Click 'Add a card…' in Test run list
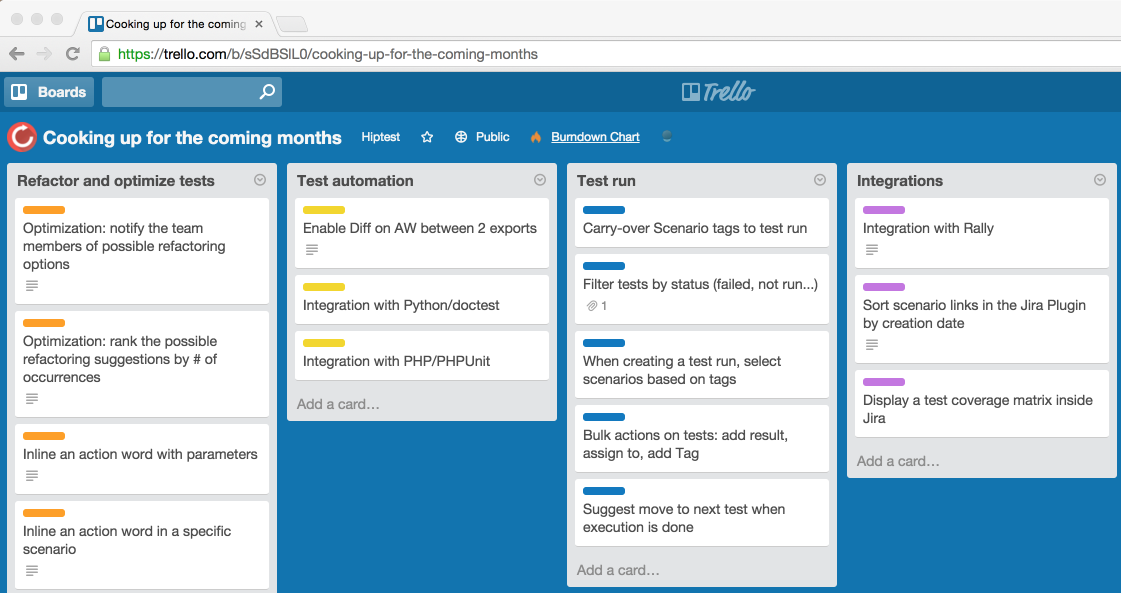This screenshot has width=1121, height=593. pyautogui.click(x=618, y=570)
